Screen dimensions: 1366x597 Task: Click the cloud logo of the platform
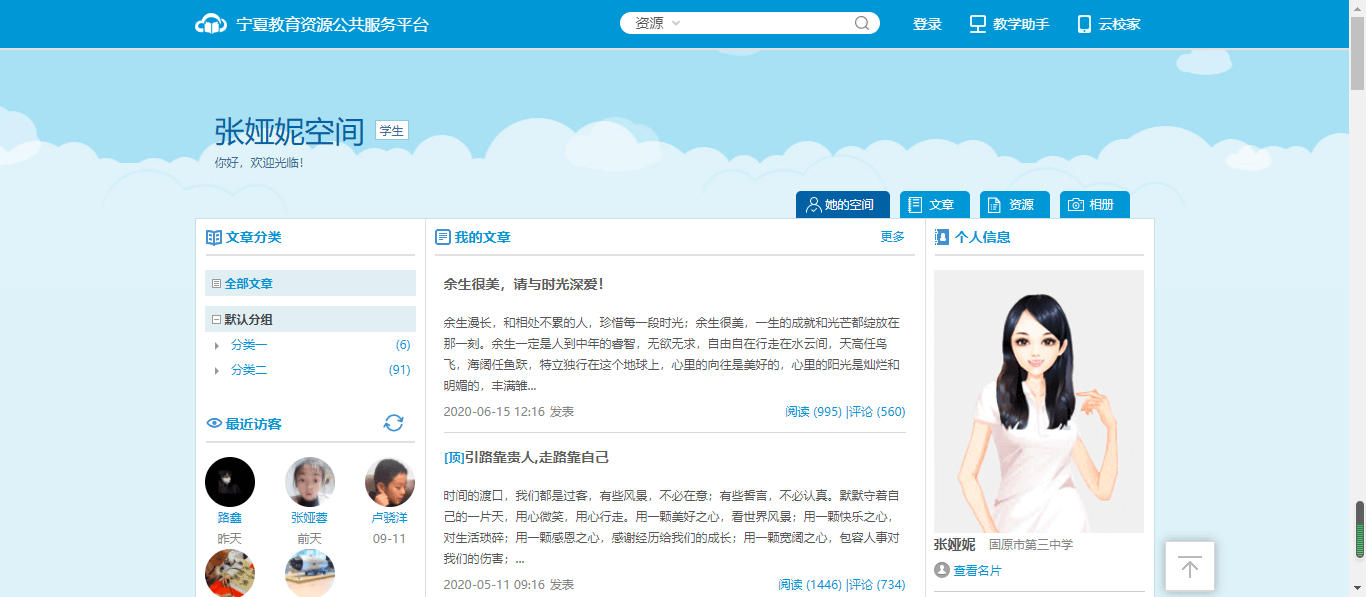(211, 24)
